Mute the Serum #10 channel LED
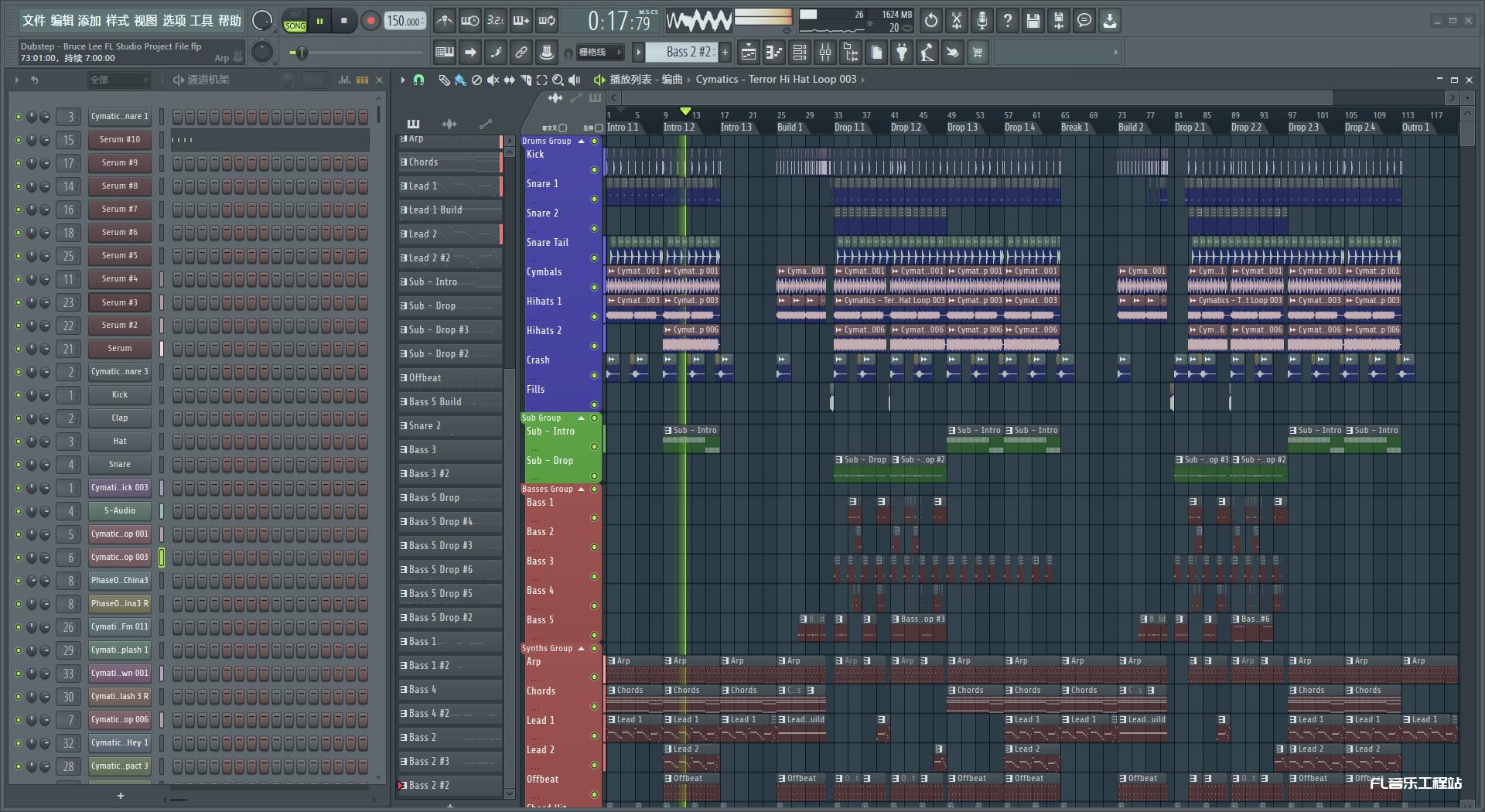The height and width of the screenshot is (812, 1485). [x=19, y=140]
